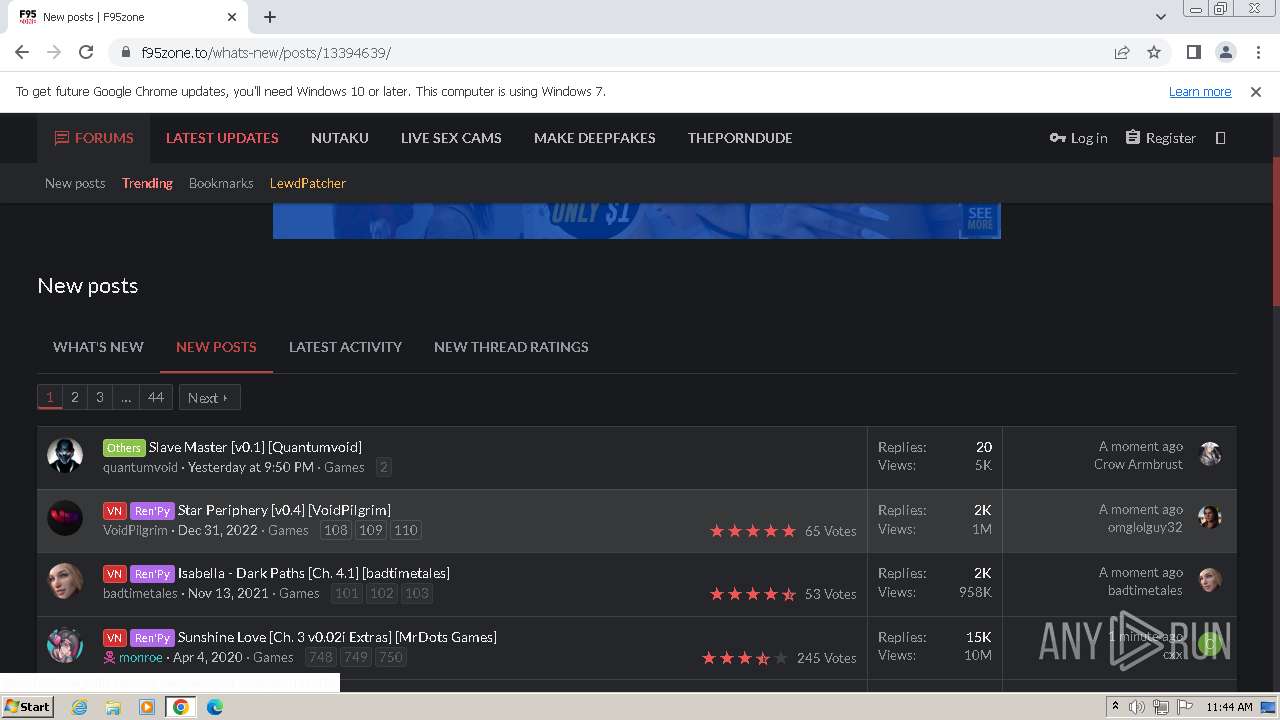Filter by the Others prefix tag
The width and height of the screenshot is (1280, 720).
pos(124,447)
